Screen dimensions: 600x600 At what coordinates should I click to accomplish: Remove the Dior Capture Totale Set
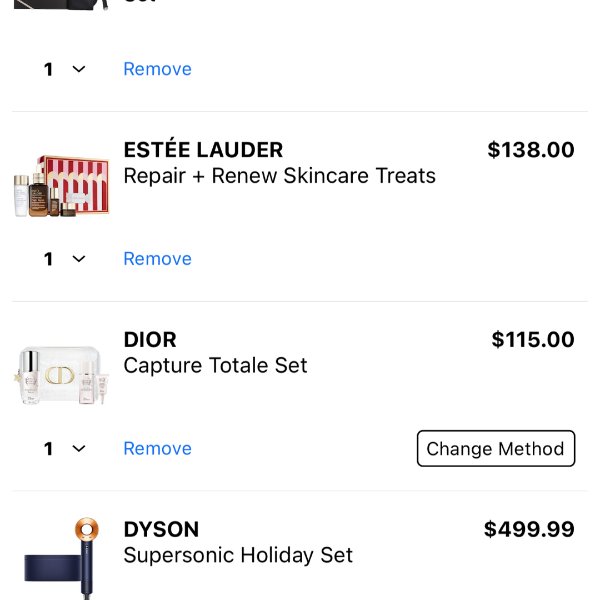pos(157,449)
